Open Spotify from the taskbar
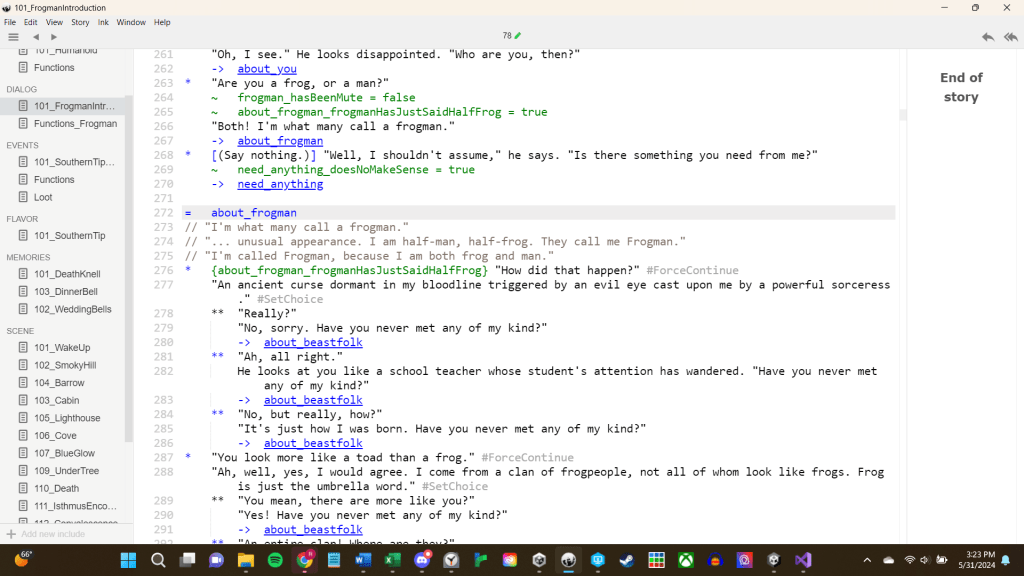 pyautogui.click(x=275, y=560)
